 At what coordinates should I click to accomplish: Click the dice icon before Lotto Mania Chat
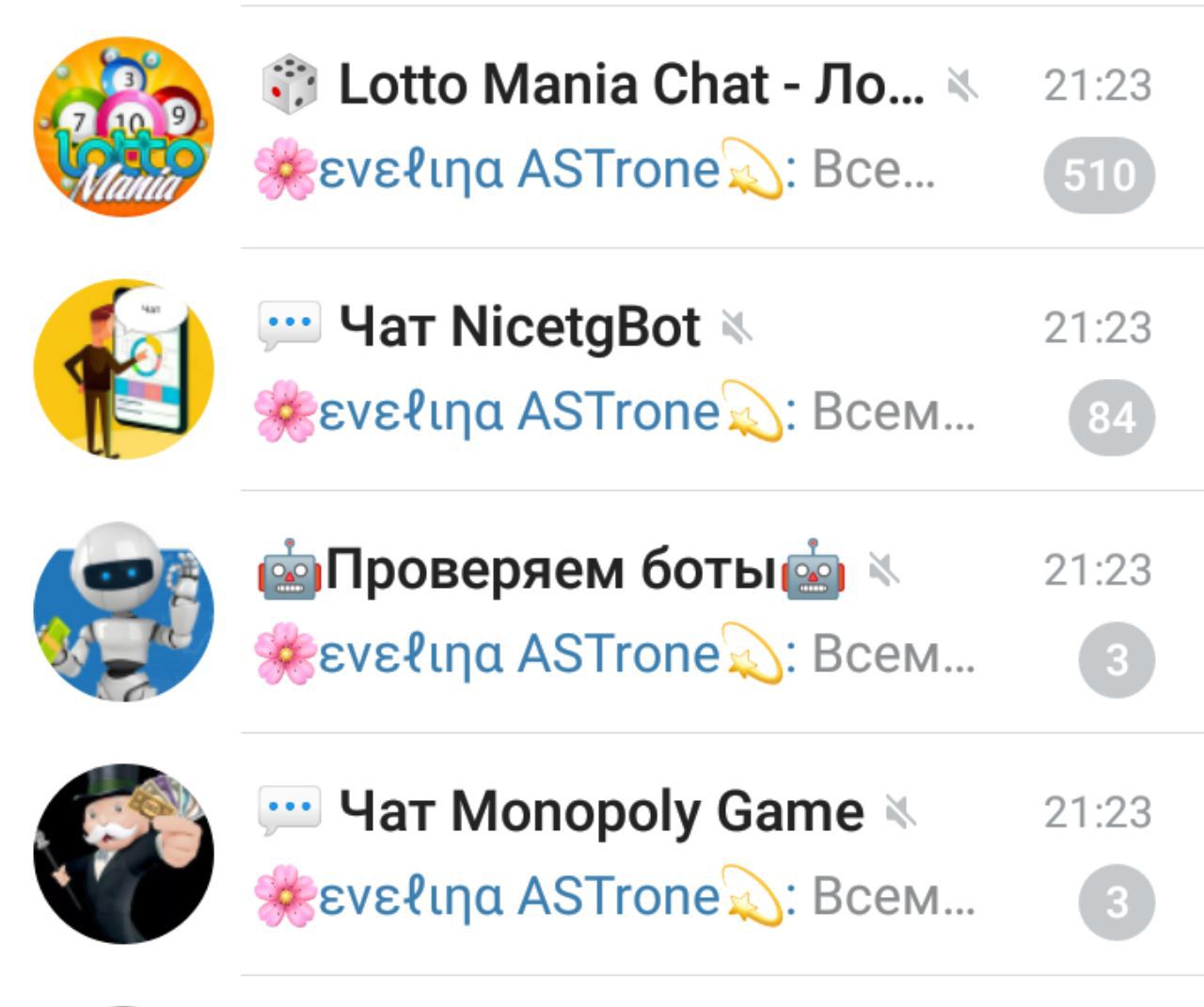(289, 85)
